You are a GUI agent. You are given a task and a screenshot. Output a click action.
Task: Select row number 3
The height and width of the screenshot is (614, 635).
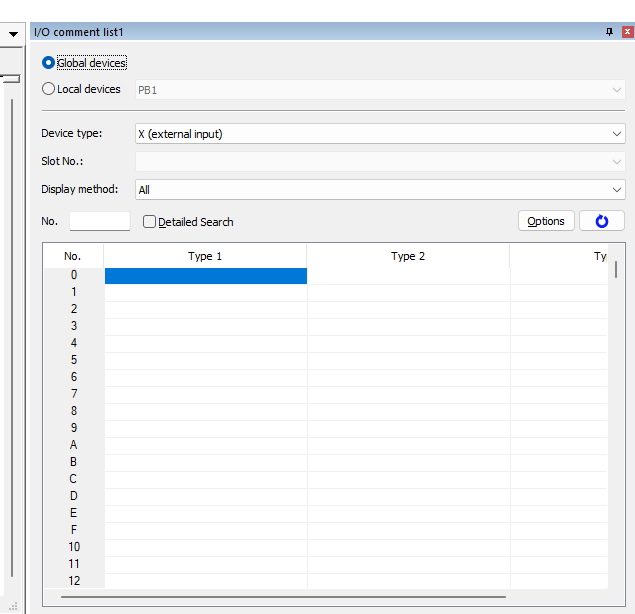[74, 326]
